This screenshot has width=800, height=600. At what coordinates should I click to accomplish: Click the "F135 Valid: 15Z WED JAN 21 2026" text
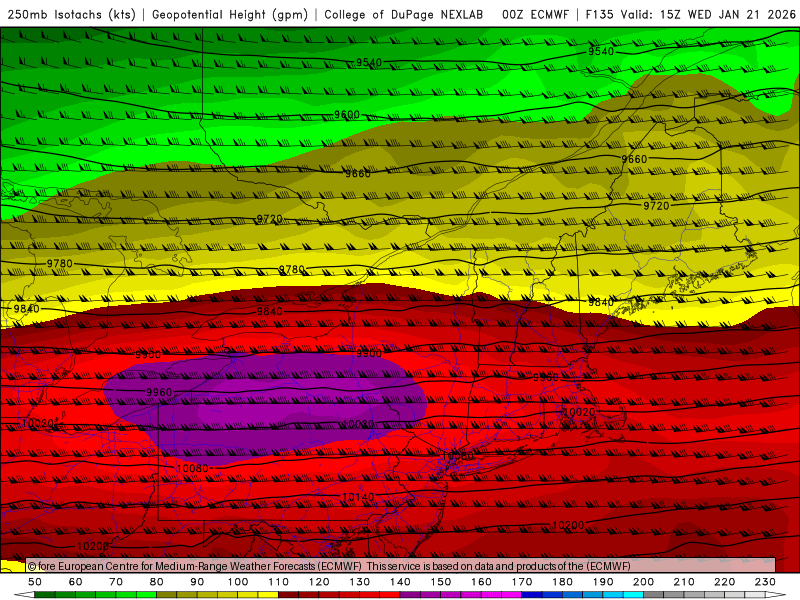(x=691, y=15)
